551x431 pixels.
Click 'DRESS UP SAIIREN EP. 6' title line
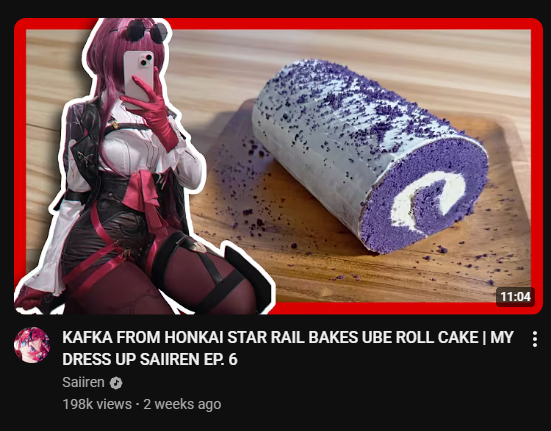click(150, 359)
